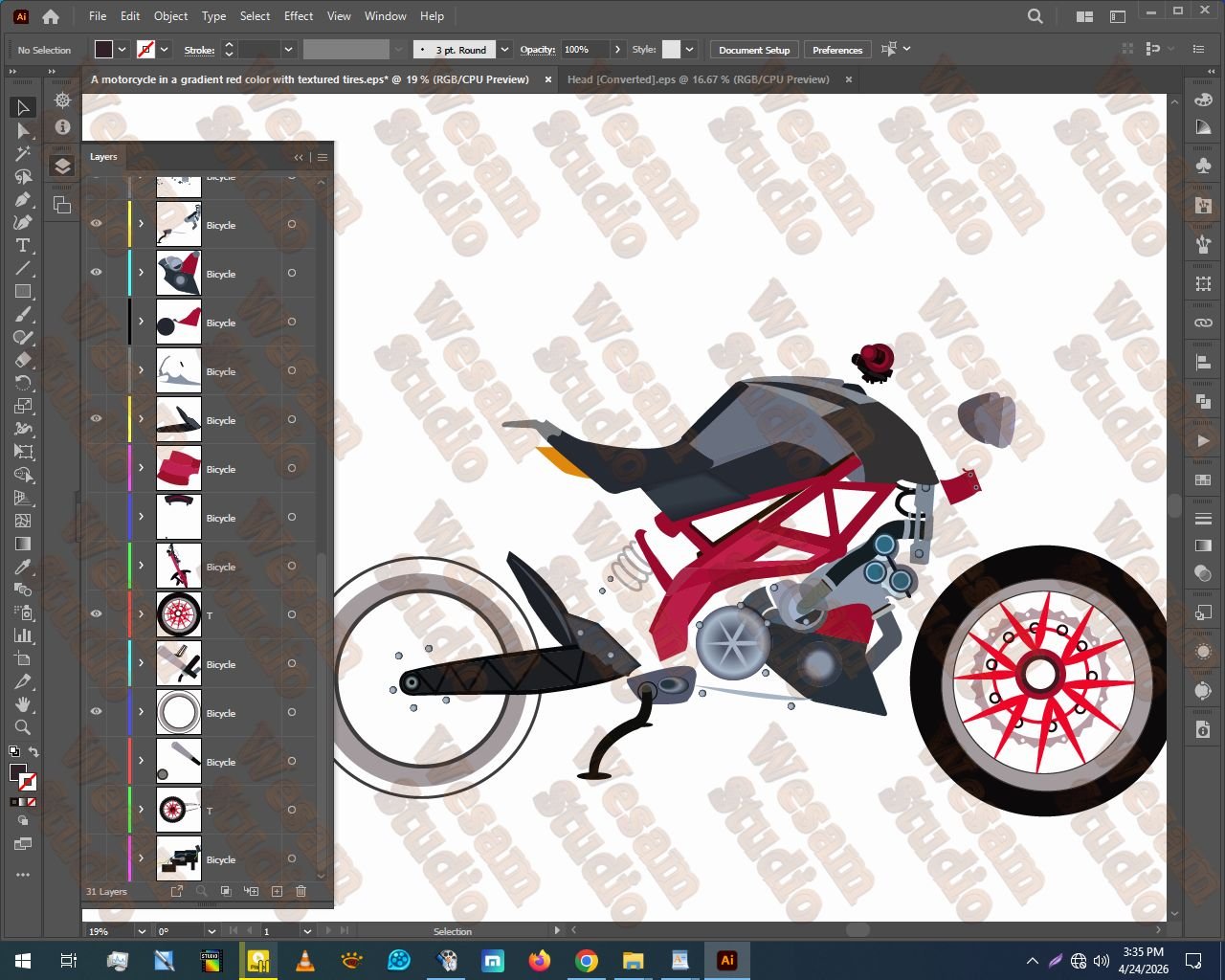Open the Window menu

coord(386,16)
